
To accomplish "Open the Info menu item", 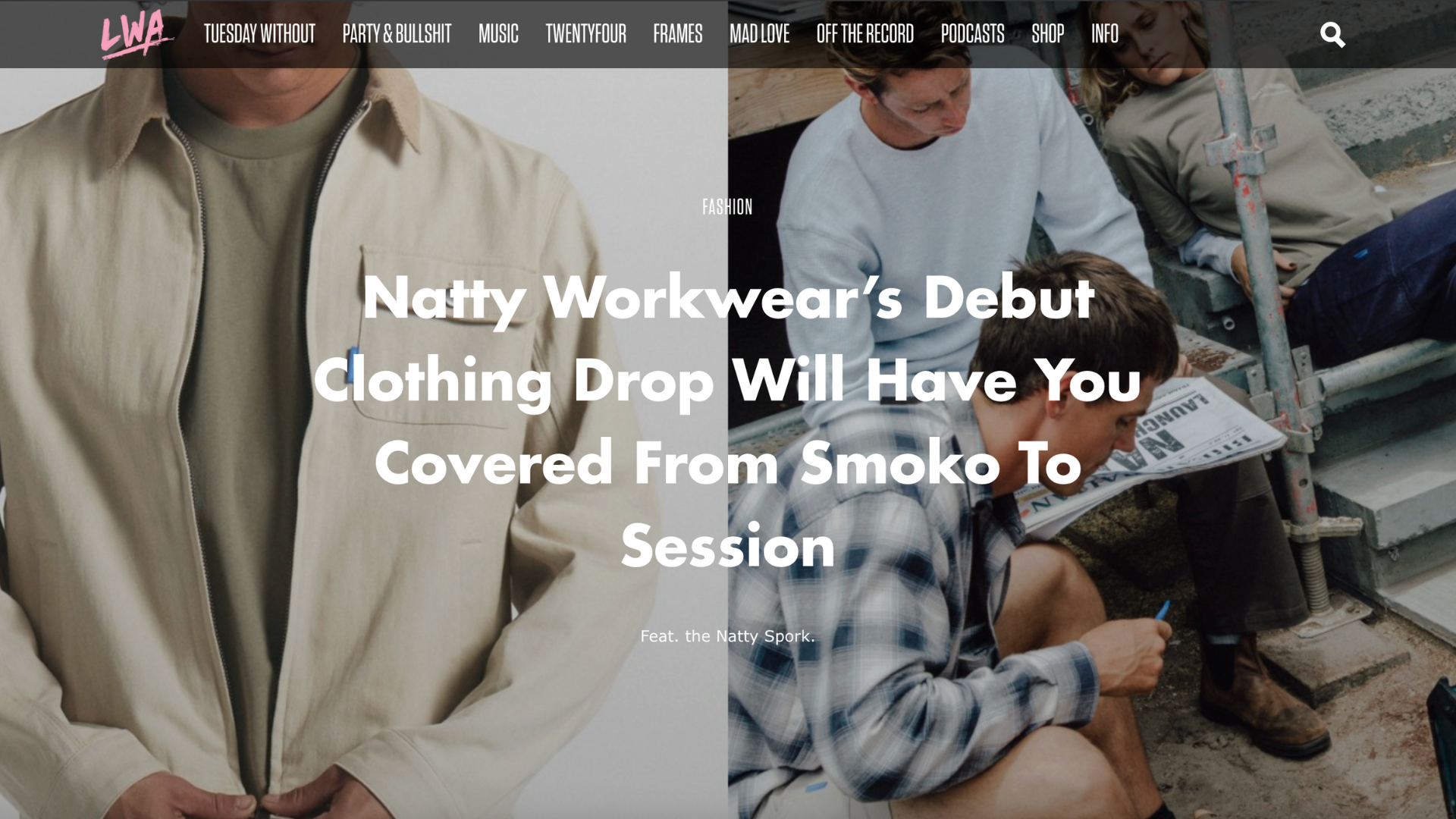I will click(x=1105, y=34).
